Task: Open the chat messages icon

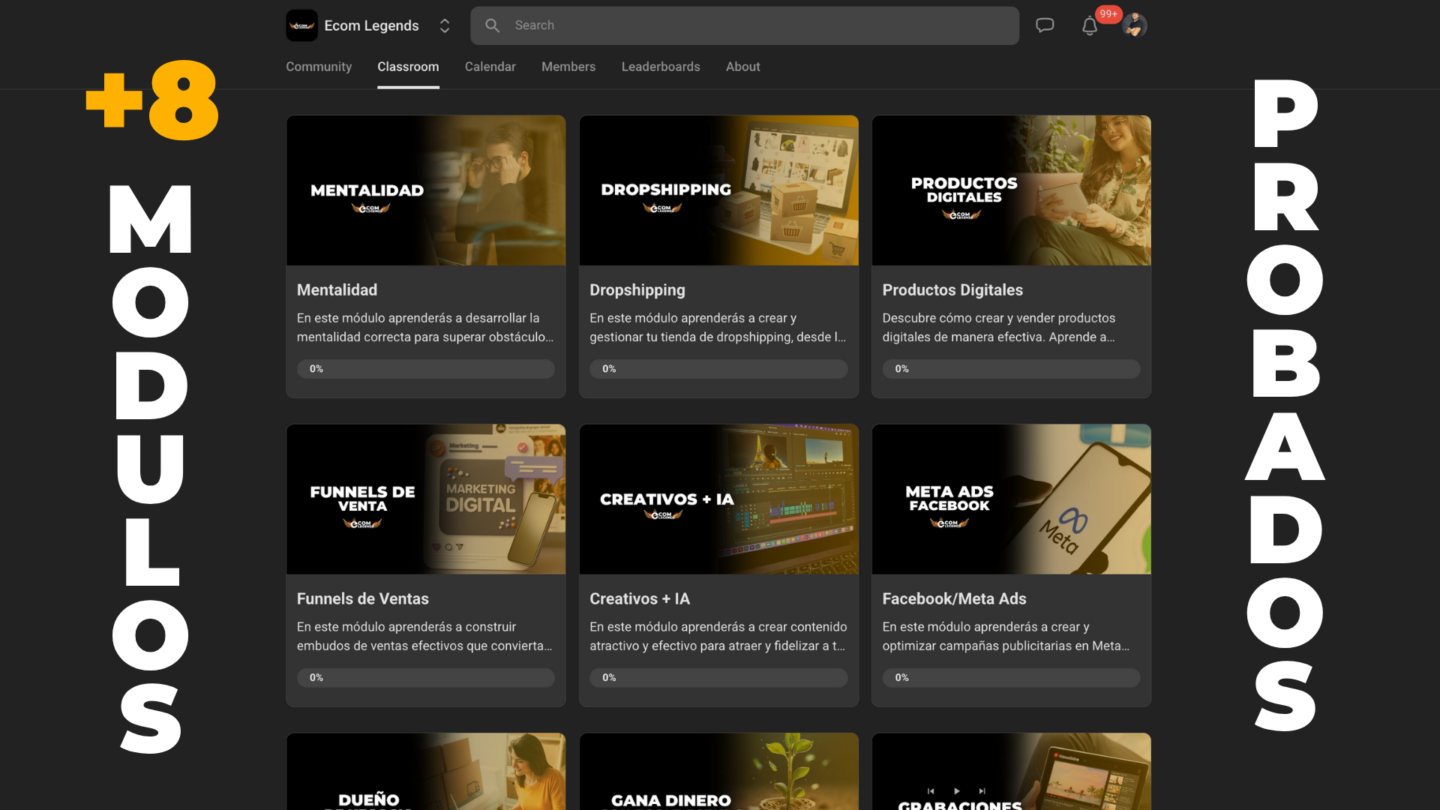Action: (x=1045, y=26)
